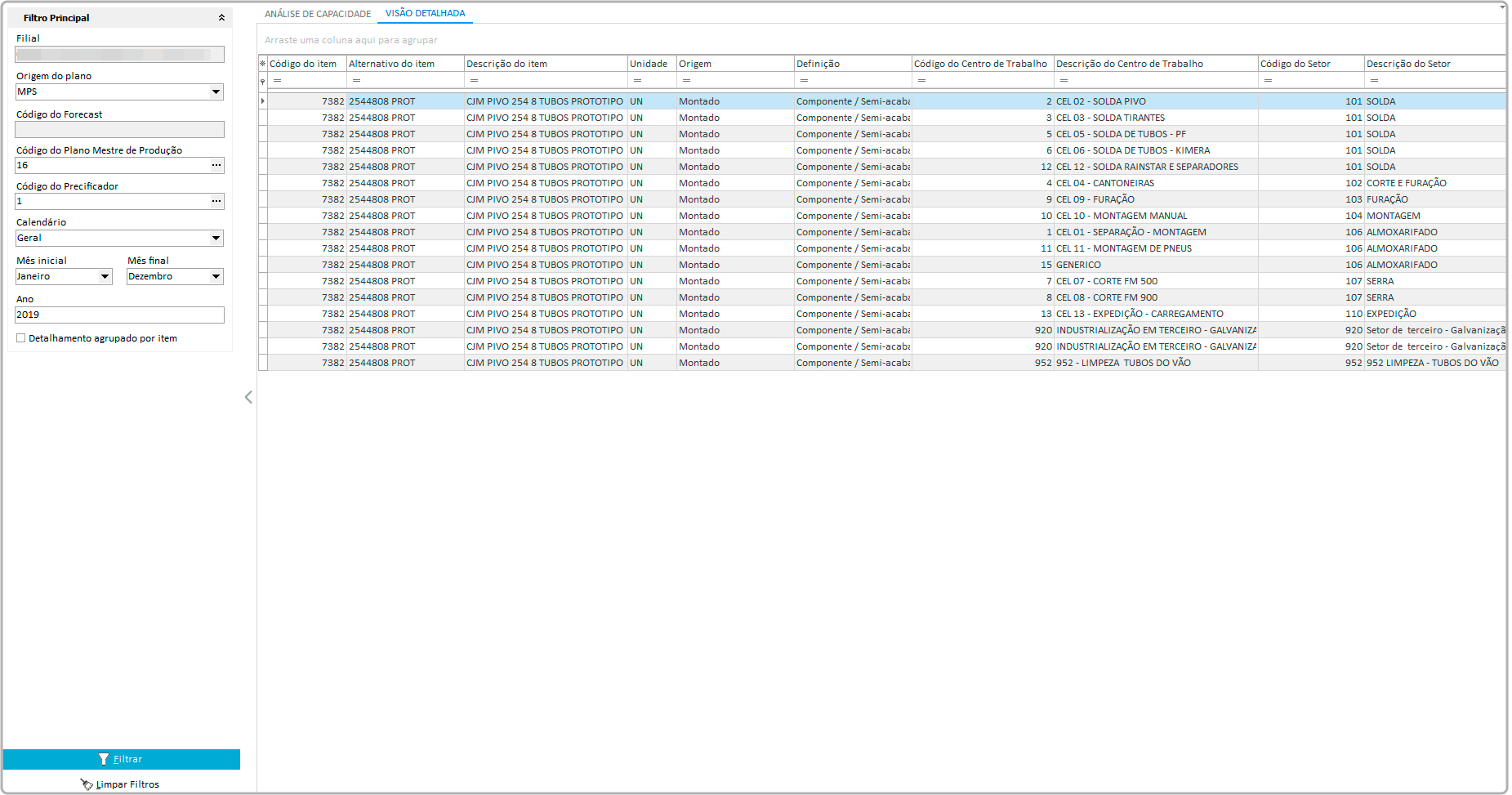Click the Descrição do Setor column header
1512x795 pixels.
pos(1435,64)
